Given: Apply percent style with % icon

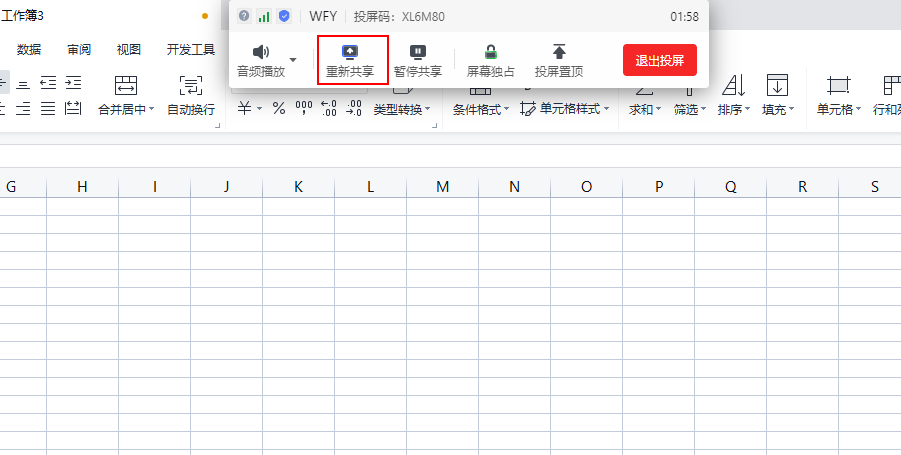Looking at the screenshot, I should click(279, 108).
